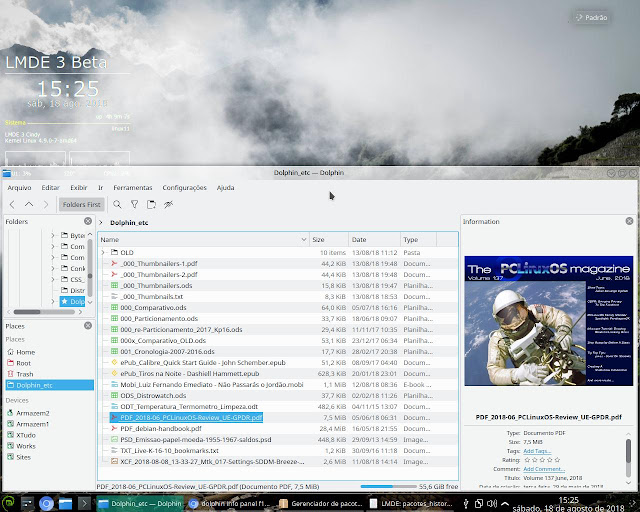Expand the Byte folder tree node
Viewport: 640px width, 512px height.
(53, 236)
